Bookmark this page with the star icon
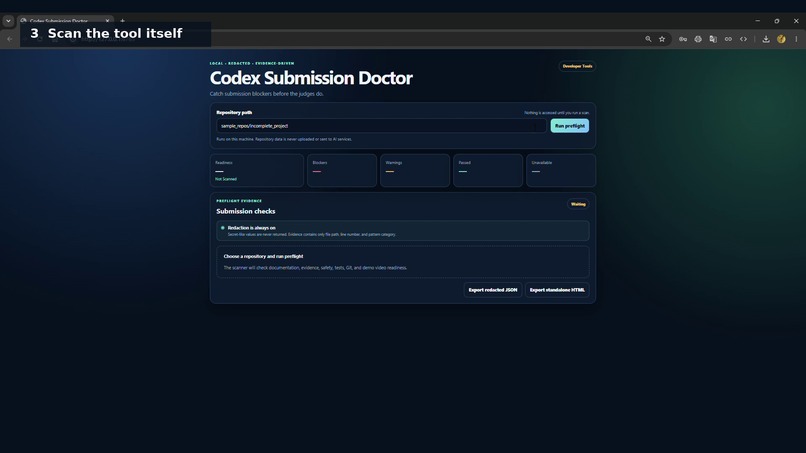Viewport: 806px width, 453px height. point(662,39)
